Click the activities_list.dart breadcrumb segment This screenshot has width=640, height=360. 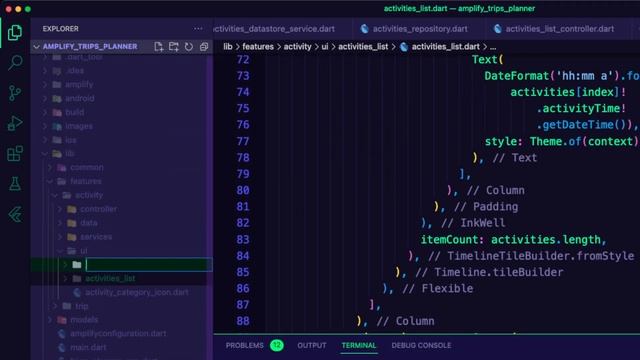click(445, 47)
